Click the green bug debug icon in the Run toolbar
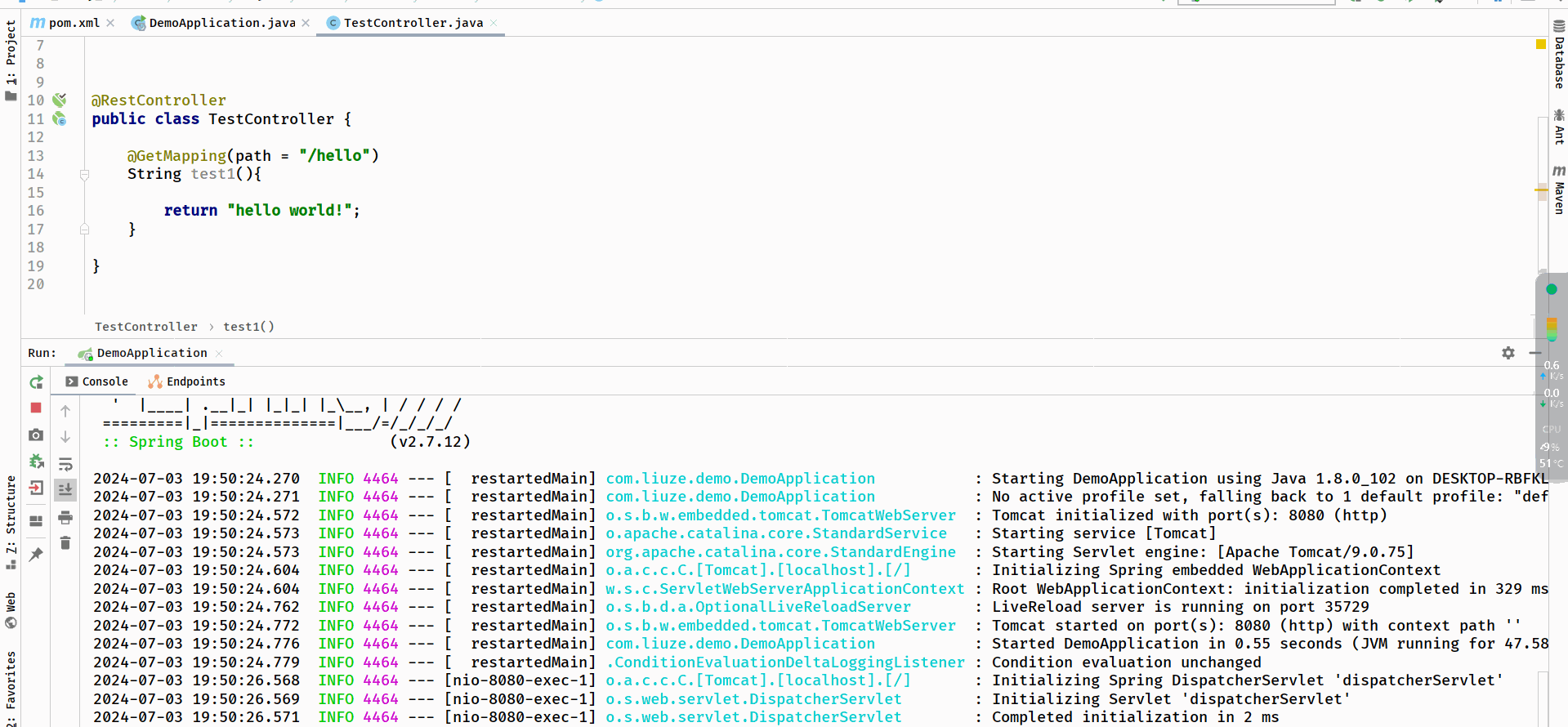 tap(36, 462)
